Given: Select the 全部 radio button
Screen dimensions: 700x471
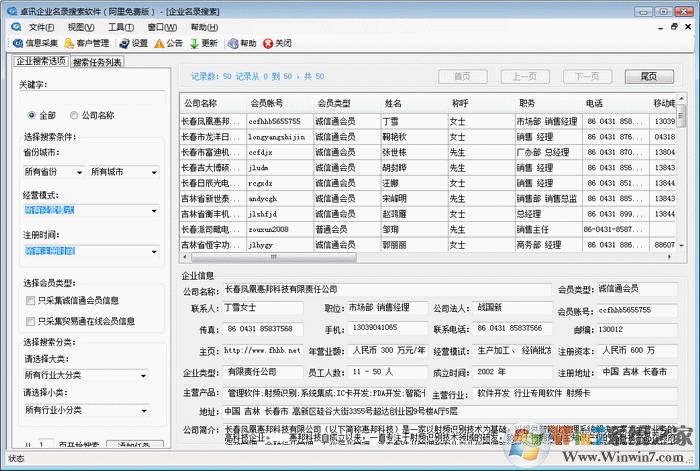Looking at the screenshot, I should [32, 115].
